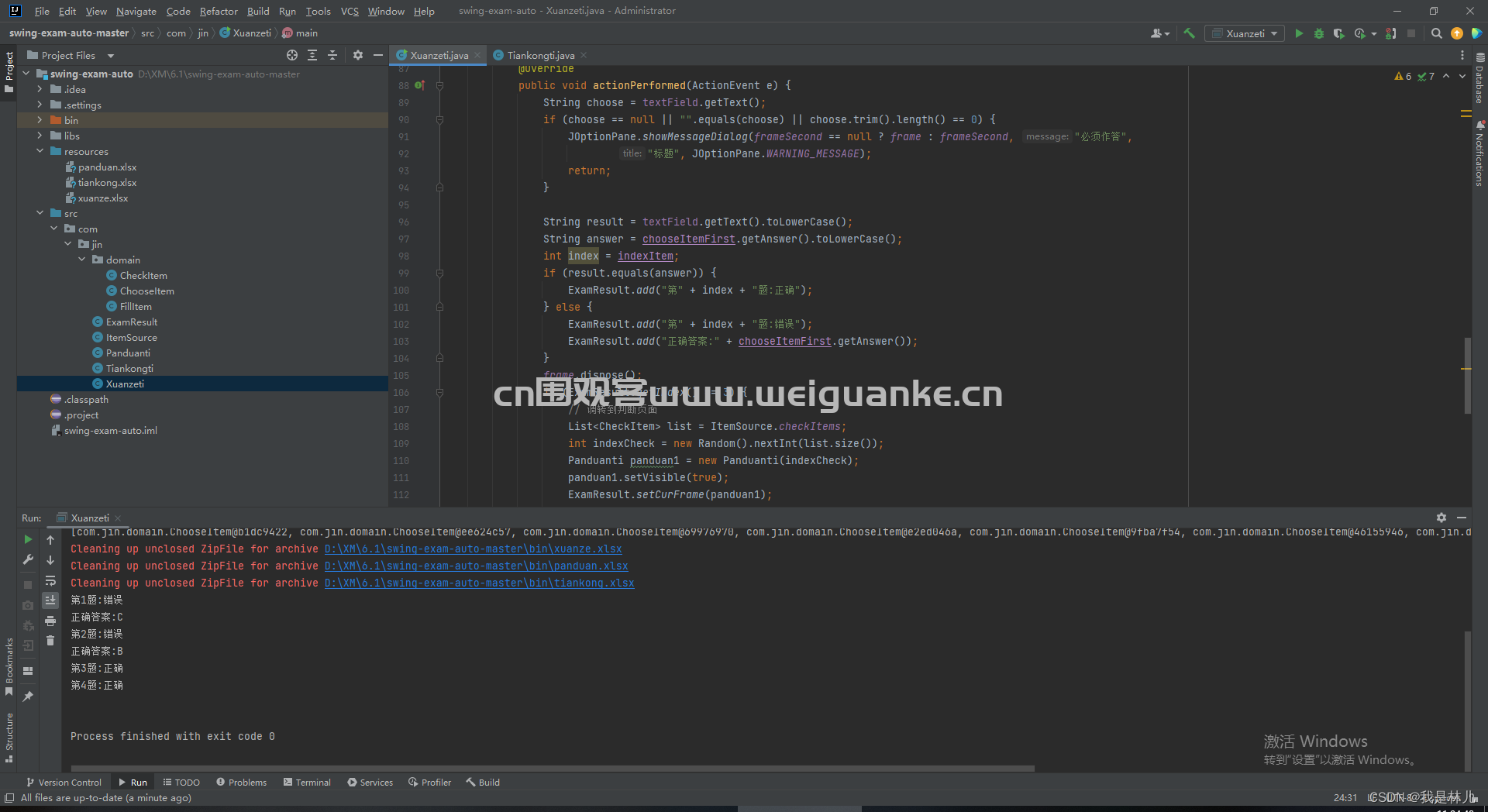Screen dimensions: 1488x812
Task: Open the xuanze.xlsx archive link
Action: (473, 549)
